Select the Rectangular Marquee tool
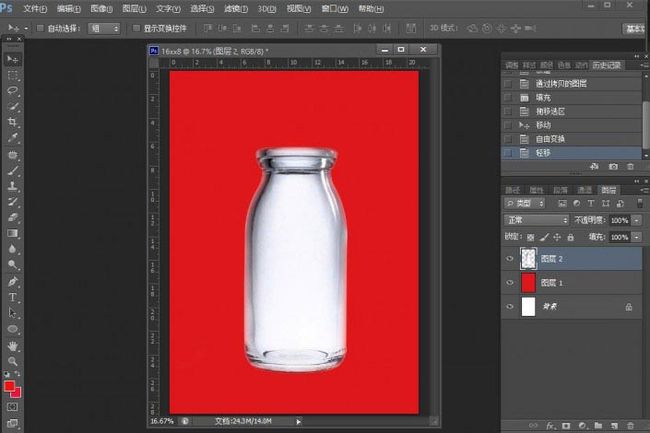Viewport: 650px width, 433px height. click(12, 75)
